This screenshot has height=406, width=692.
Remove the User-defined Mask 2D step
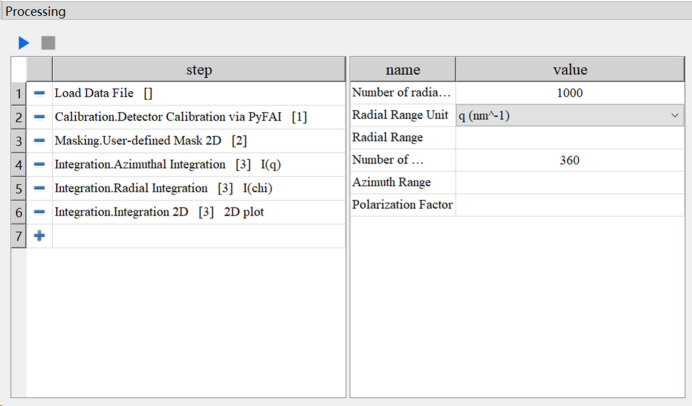point(39,141)
